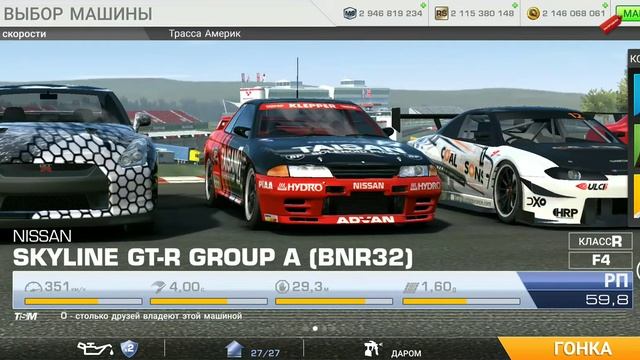This screenshot has width=640, height=360.
Task: Click the Трасса Америк track label
Action: coord(204,33)
